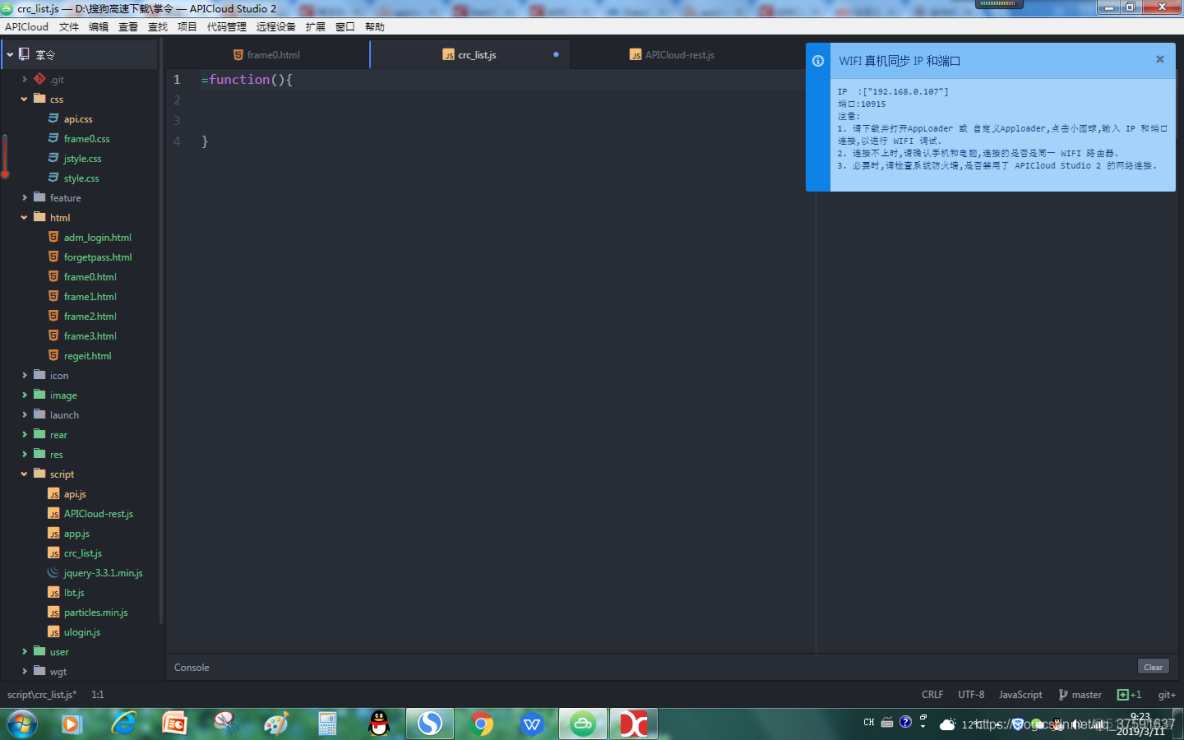Click the +1 git changes indicator

click(1130, 695)
